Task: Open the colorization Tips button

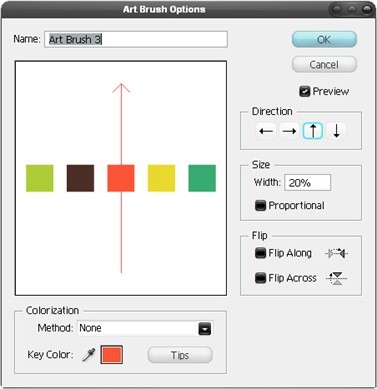Action: [x=180, y=355]
